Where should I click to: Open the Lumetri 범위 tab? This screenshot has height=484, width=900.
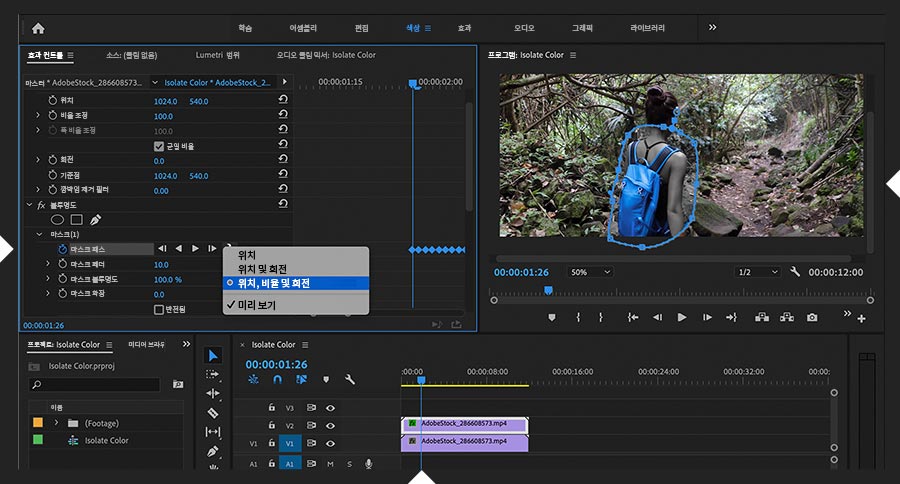pyautogui.click(x=218, y=55)
